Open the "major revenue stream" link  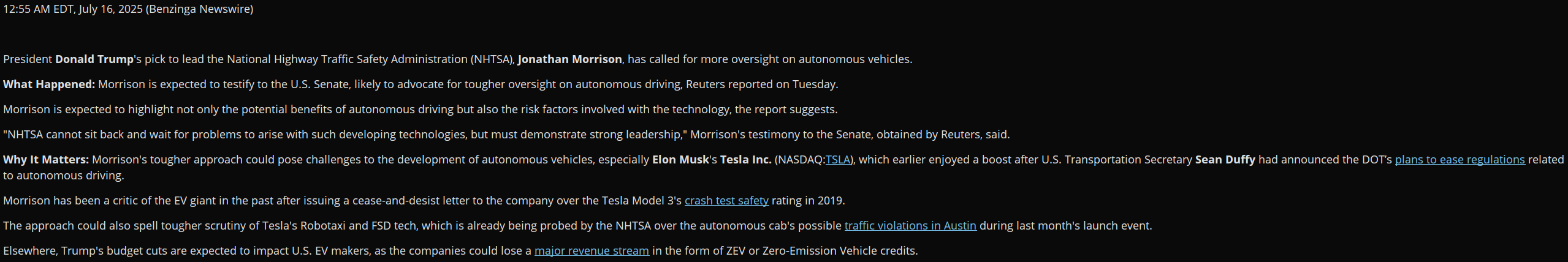pos(591,251)
